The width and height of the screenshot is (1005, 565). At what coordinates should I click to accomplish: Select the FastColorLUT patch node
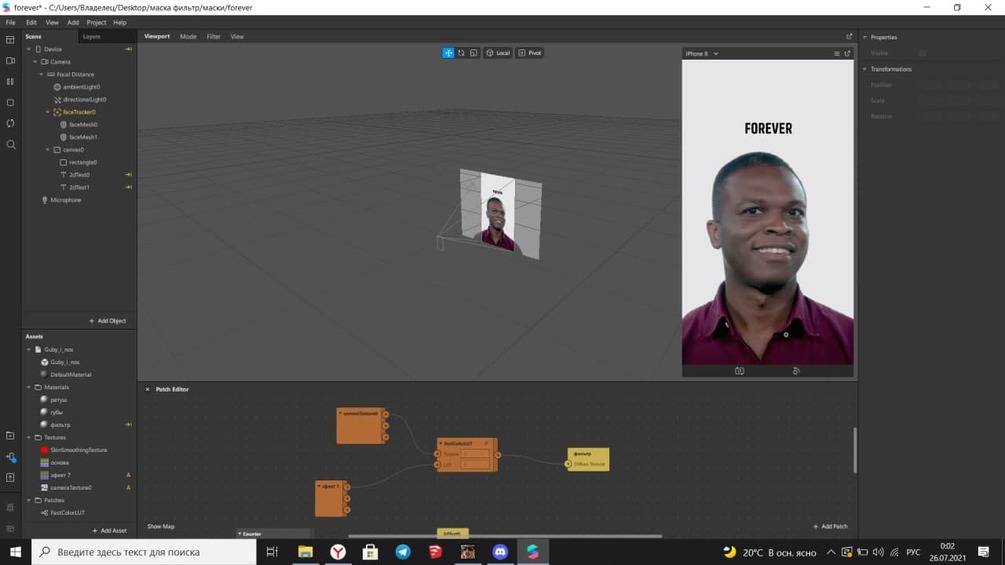[x=467, y=455]
